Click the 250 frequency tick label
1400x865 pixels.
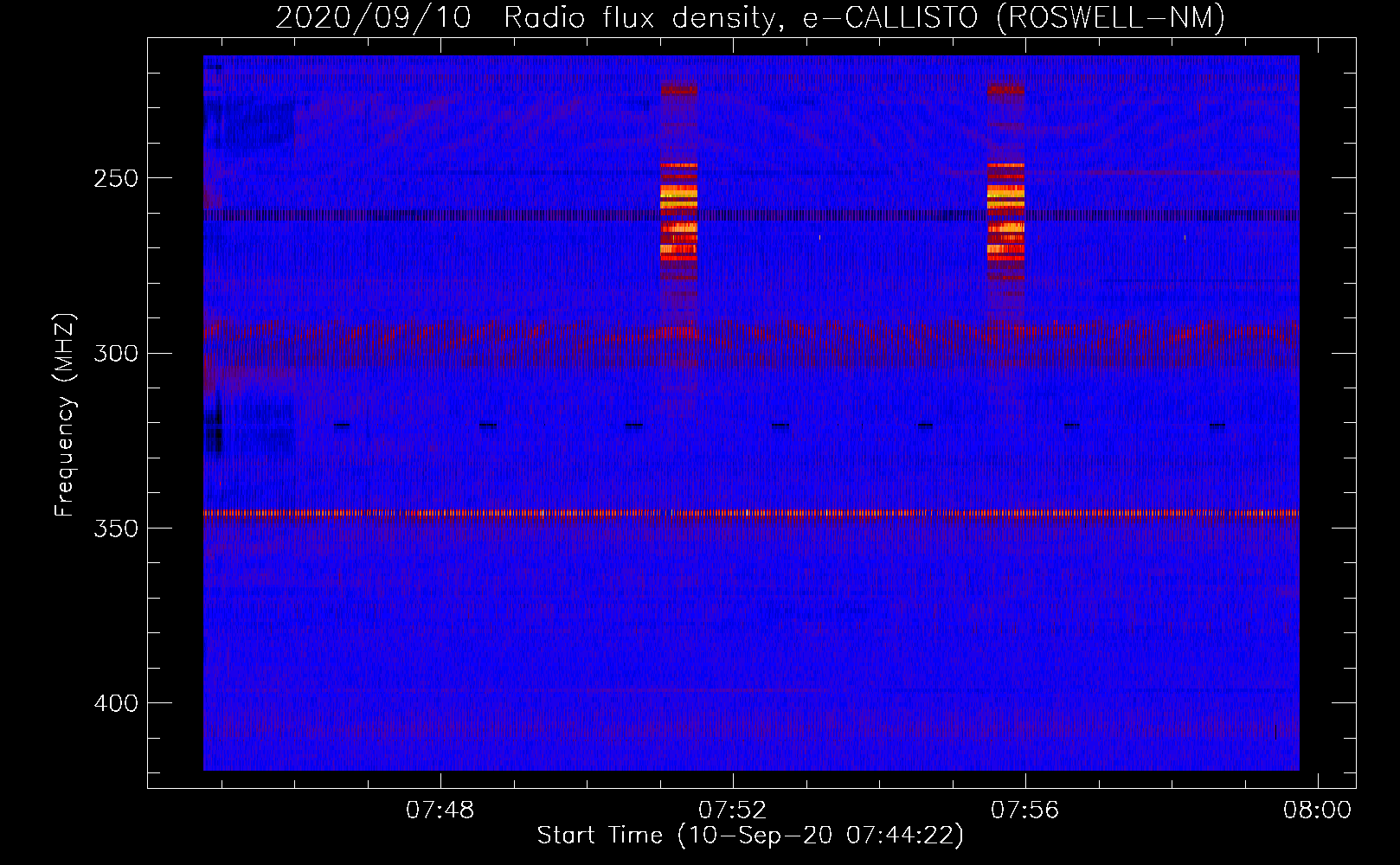click(116, 179)
